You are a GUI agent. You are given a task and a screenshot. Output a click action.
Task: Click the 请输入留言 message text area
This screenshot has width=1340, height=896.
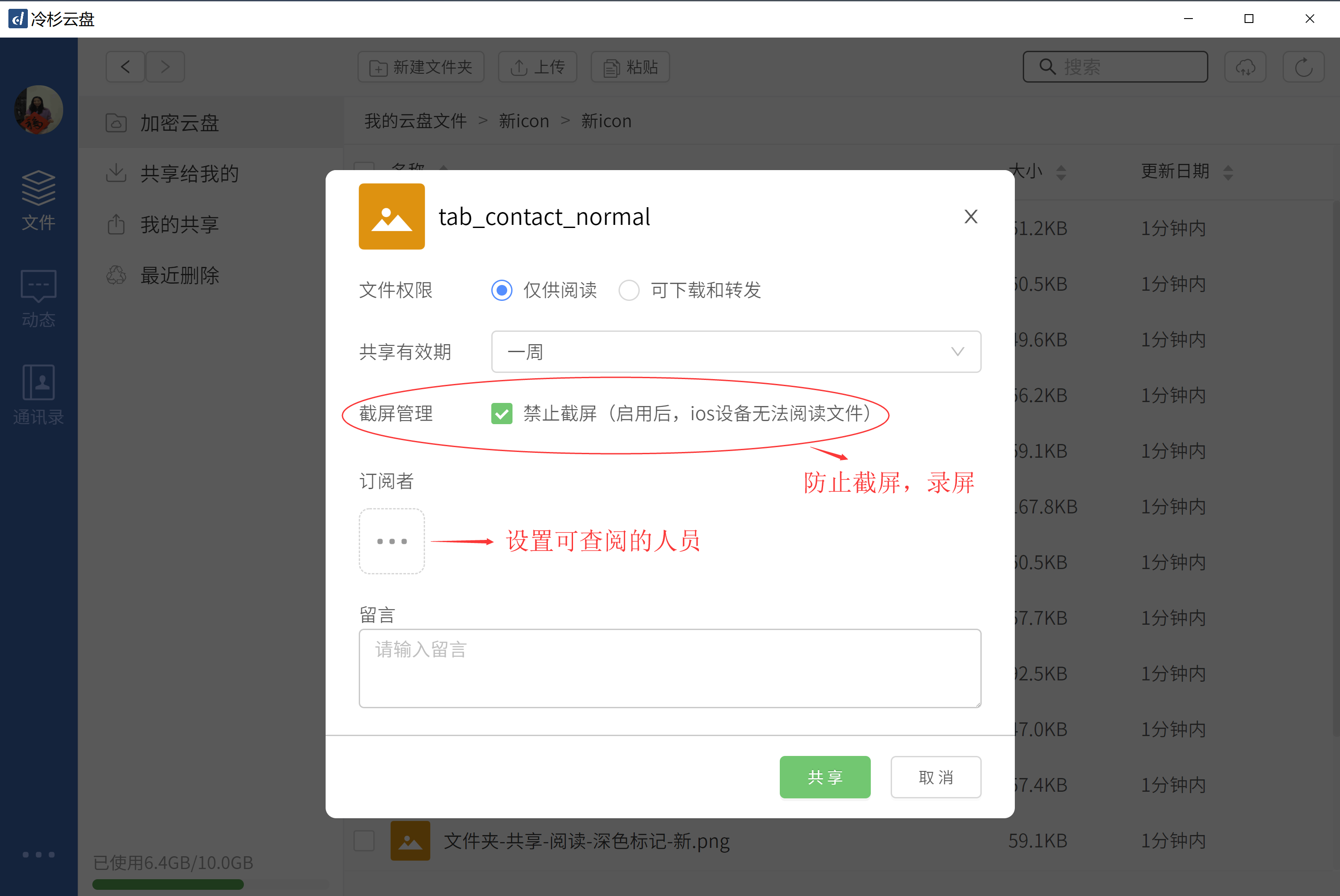click(x=670, y=668)
